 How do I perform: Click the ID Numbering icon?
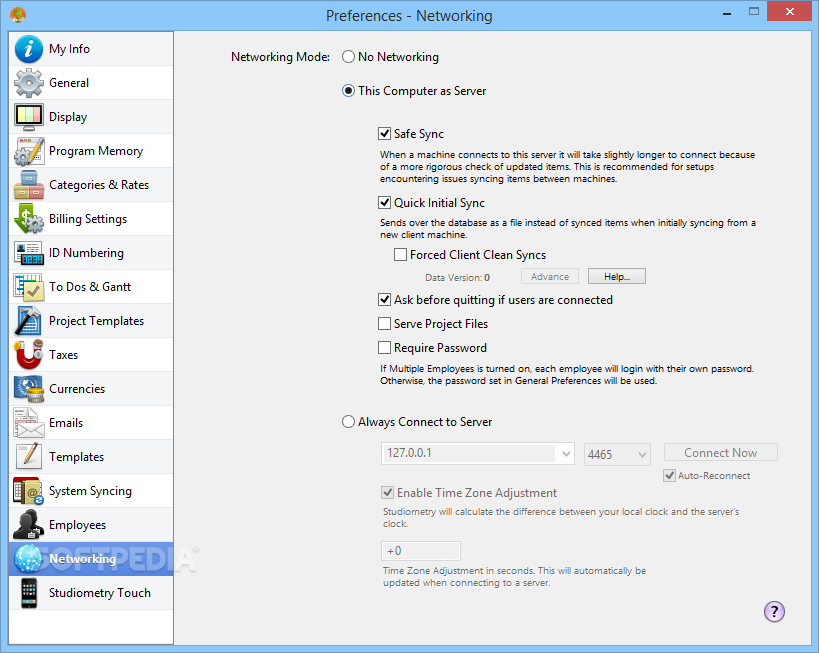point(29,253)
